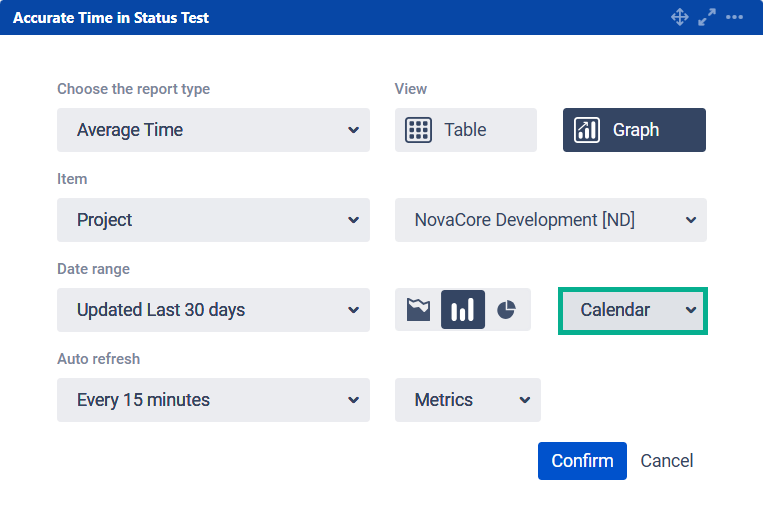763x511 pixels.
Task: Expand the NovaCore Development [ND] dropdown
Action: tap(550, 220)
